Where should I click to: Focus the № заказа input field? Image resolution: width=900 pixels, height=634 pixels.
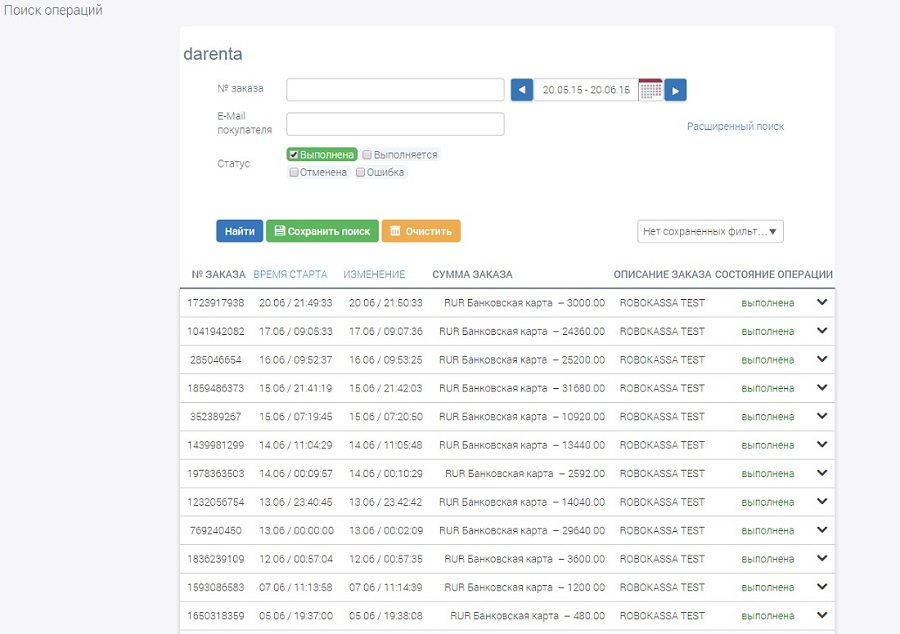tap(395, 90)
